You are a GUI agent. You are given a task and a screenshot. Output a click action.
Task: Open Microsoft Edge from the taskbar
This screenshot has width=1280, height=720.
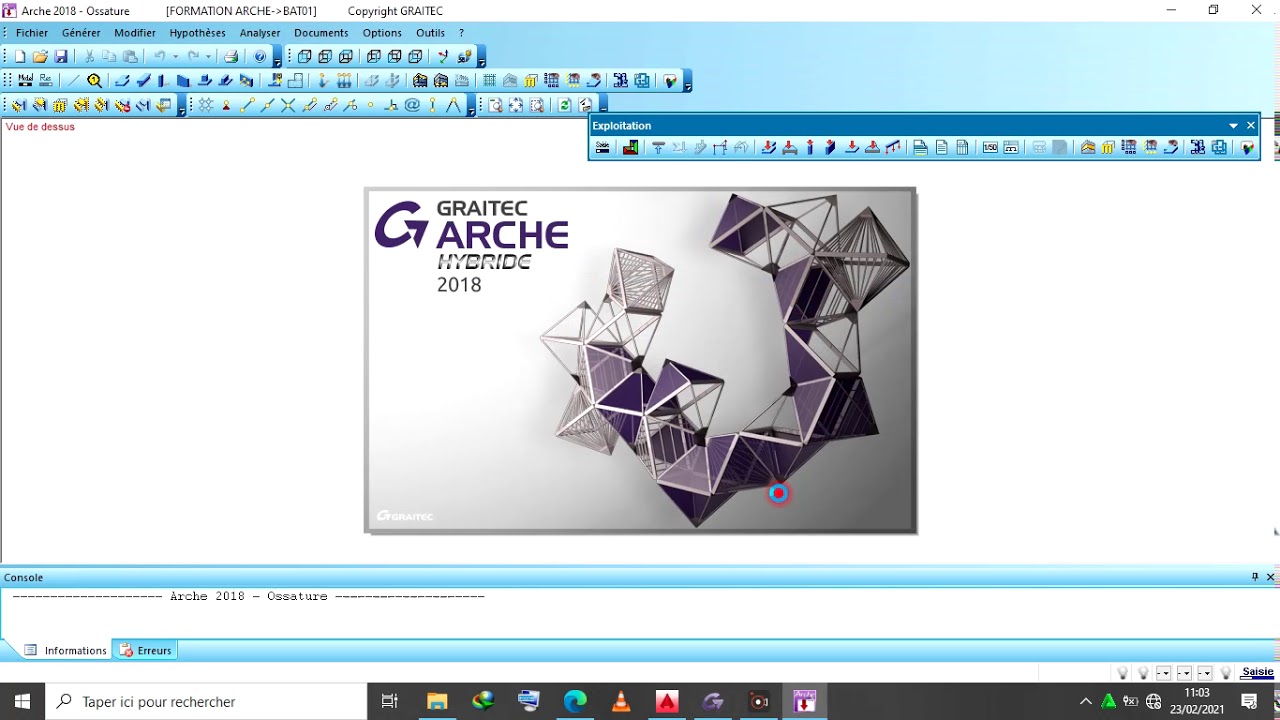[x=575, y=702]
